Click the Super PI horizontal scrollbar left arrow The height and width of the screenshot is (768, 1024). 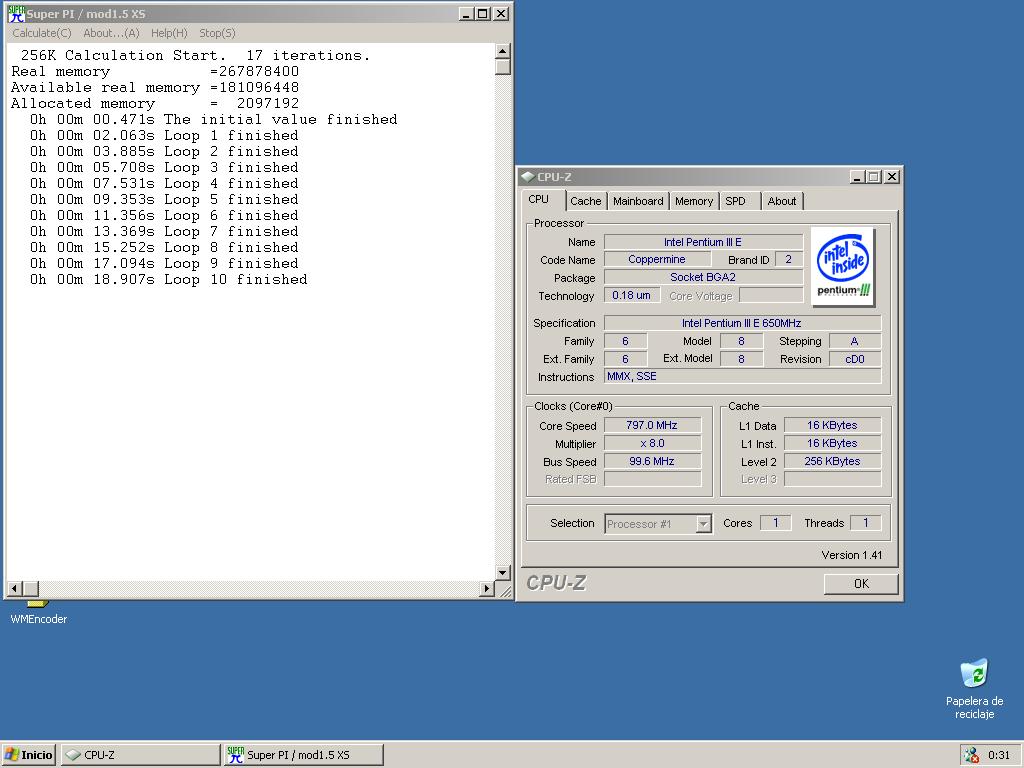14,588
